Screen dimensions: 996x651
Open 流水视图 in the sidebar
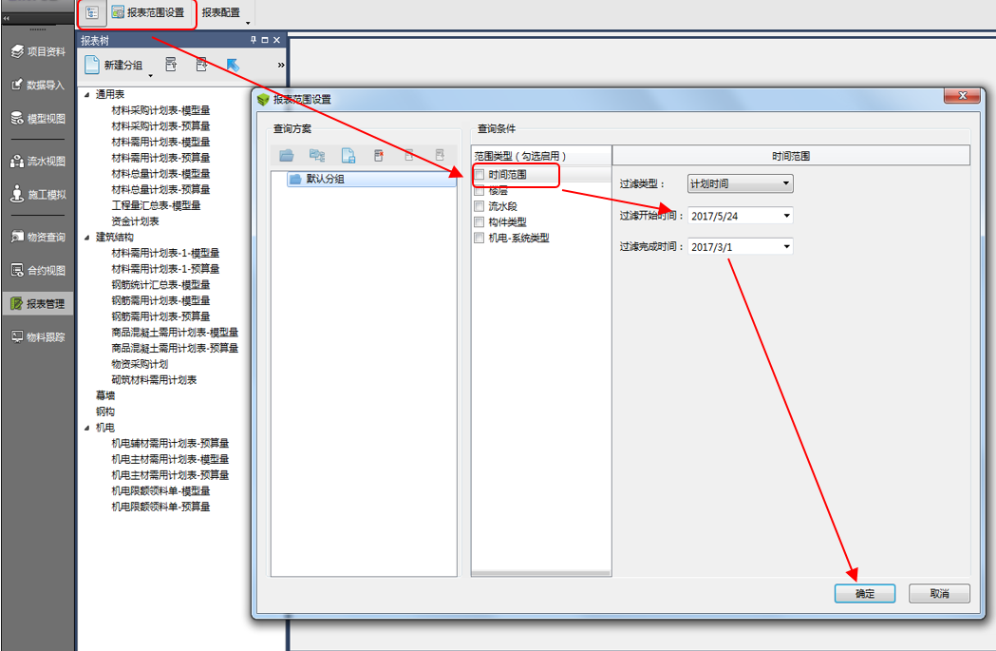(x=38, y=161)
